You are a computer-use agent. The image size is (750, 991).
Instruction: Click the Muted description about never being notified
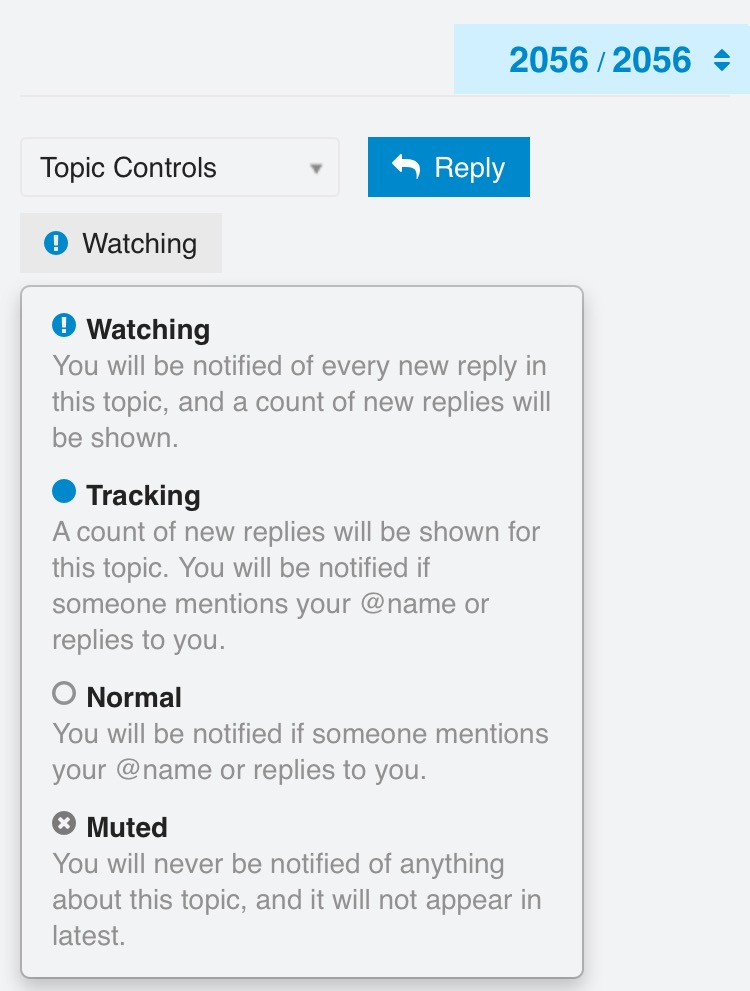[x=296, y=899]
